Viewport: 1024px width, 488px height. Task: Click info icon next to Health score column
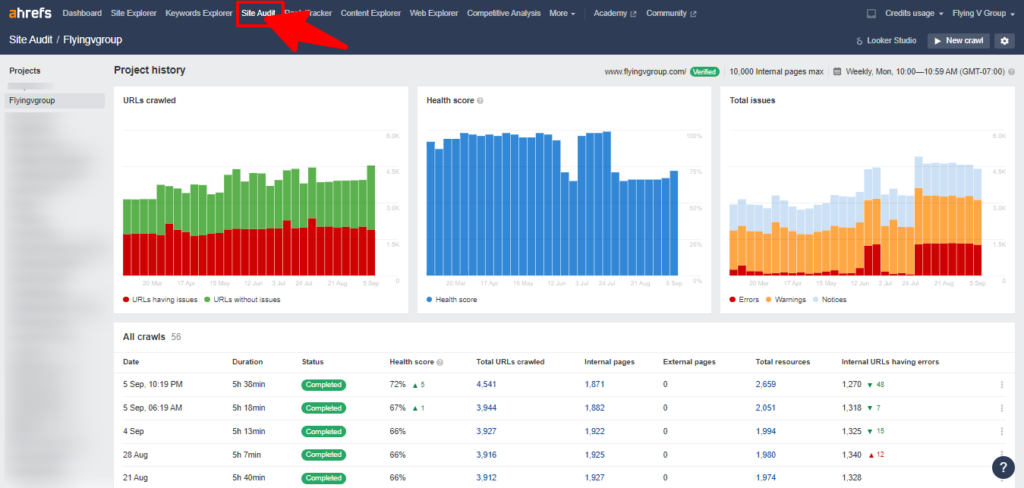coord(440,361)
